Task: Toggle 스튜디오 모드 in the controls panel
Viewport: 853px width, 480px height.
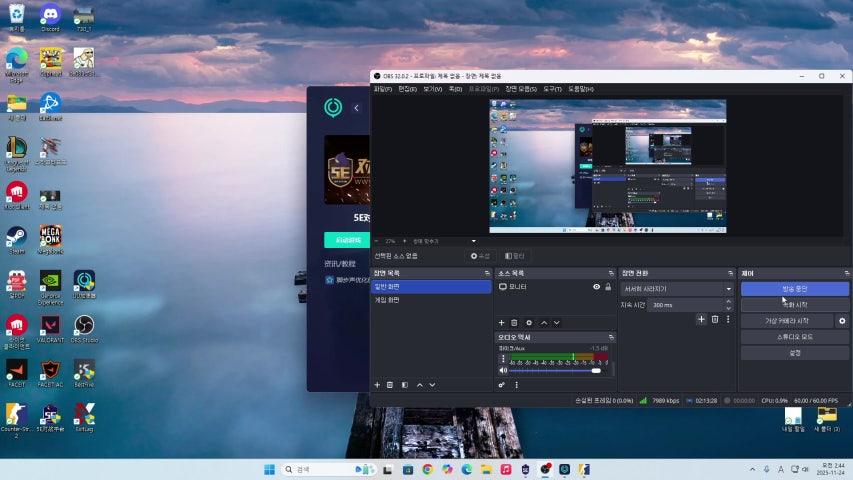Action: point(794,337)
